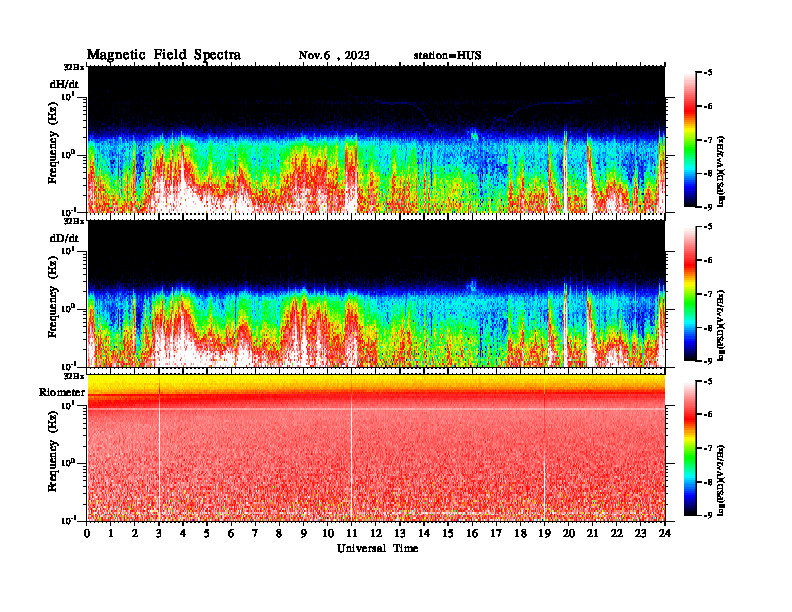Viewport: 792px width, 612px height.
Task: Click the "-5" tick on dH/dt color bar
Action: (708, 73)
